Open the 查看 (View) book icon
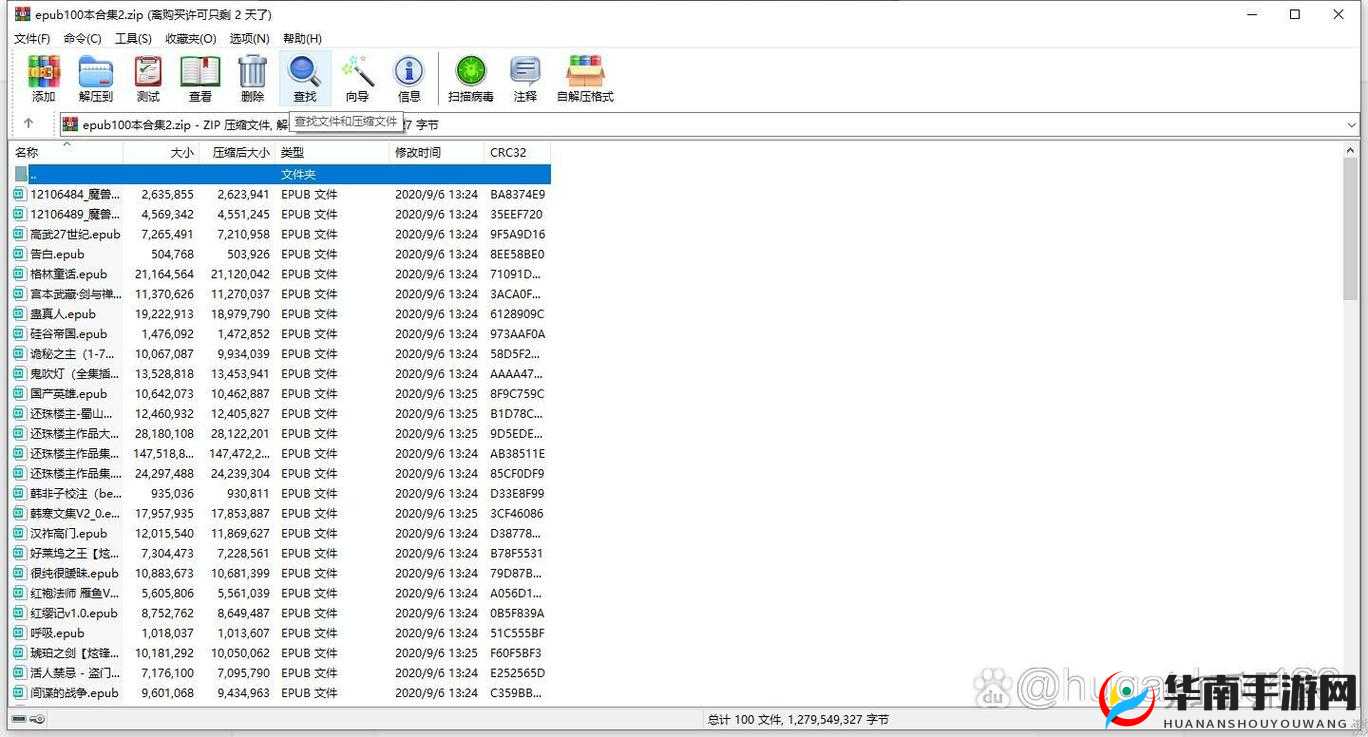Screen dimensions: 1368x737 click(x=200, y=79)
